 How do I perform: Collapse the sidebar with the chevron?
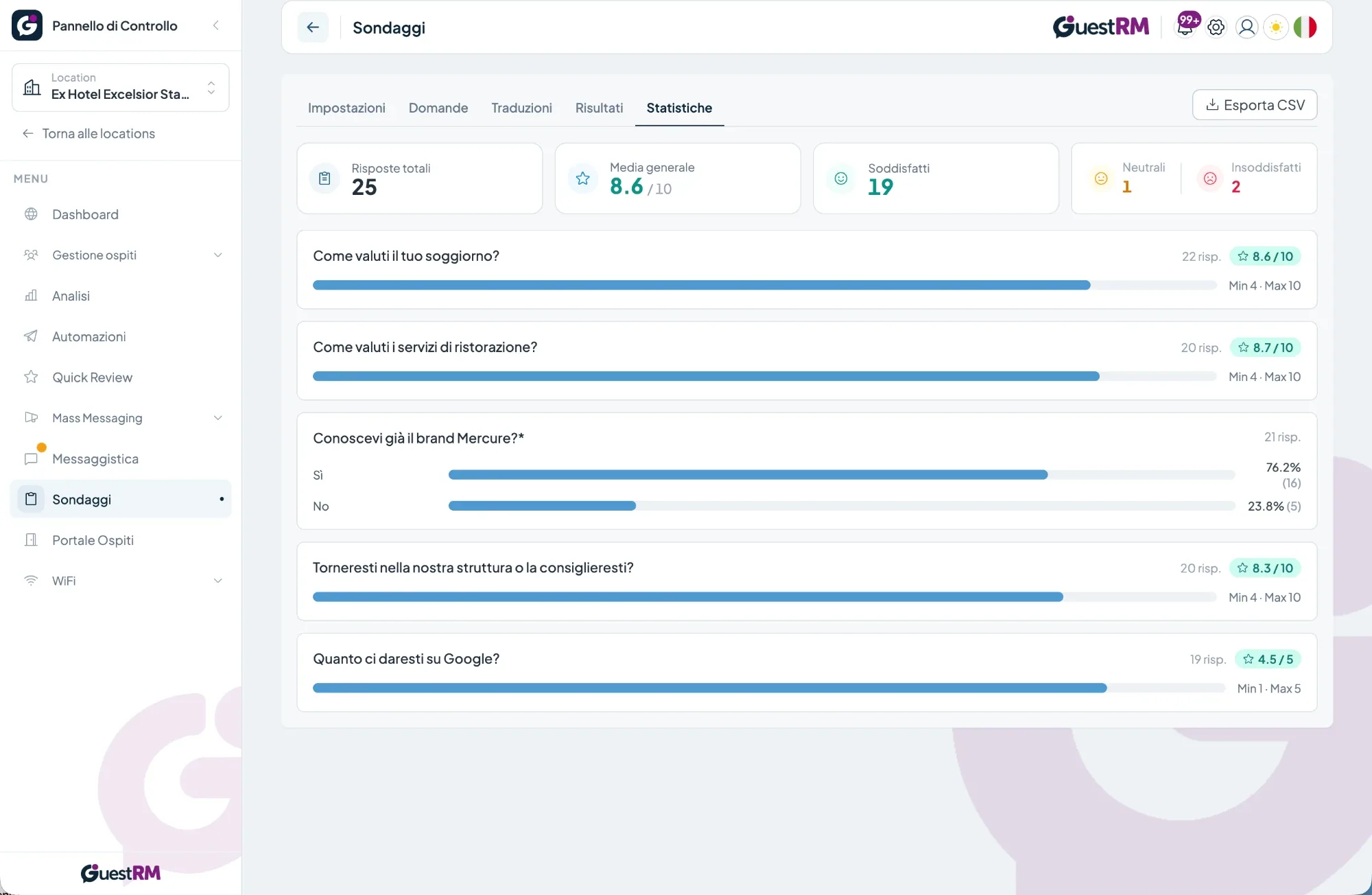216,25
